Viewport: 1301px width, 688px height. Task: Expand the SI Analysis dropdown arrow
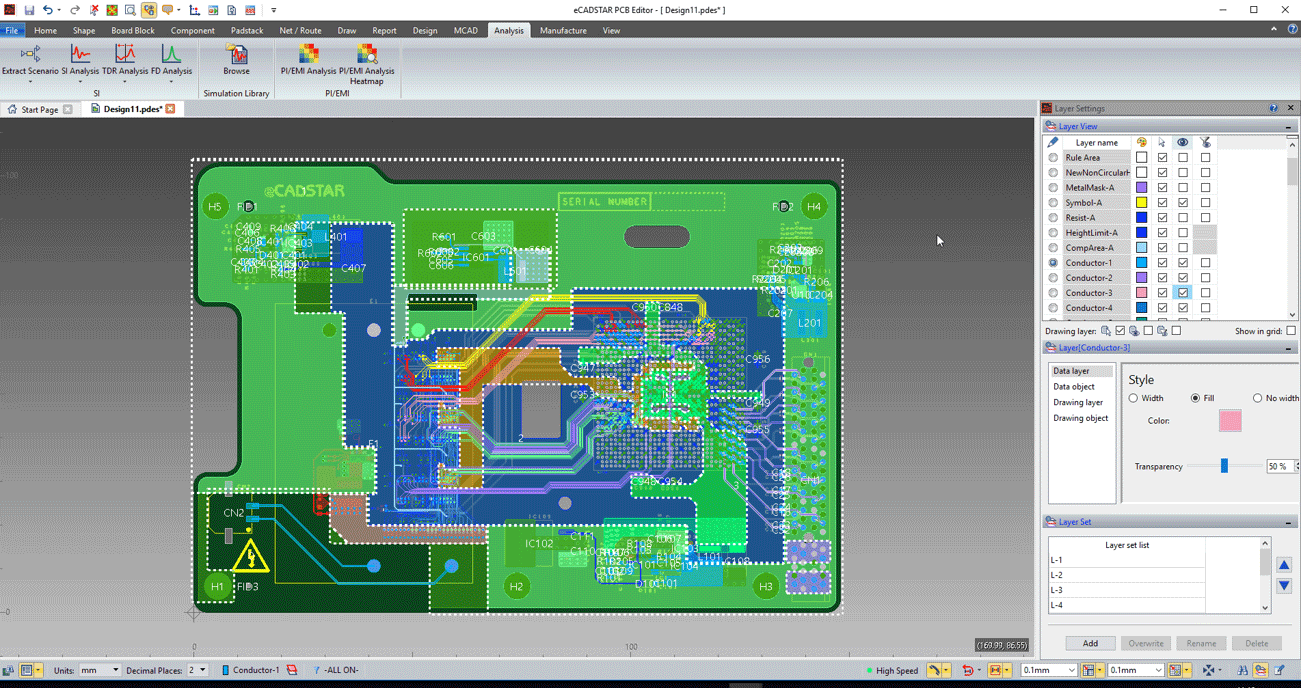(x=80, y=82)
